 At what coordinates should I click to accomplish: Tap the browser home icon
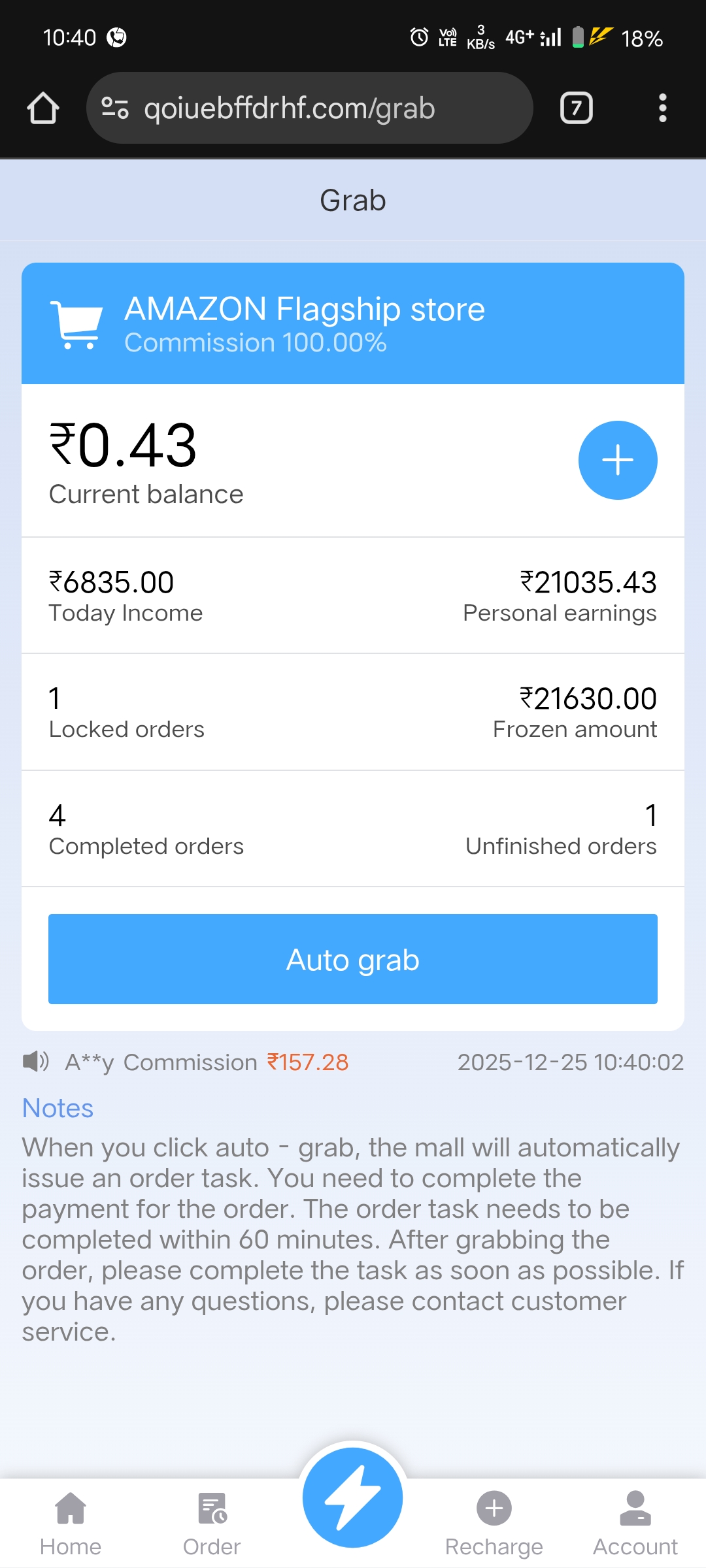(x=43, y=108)
